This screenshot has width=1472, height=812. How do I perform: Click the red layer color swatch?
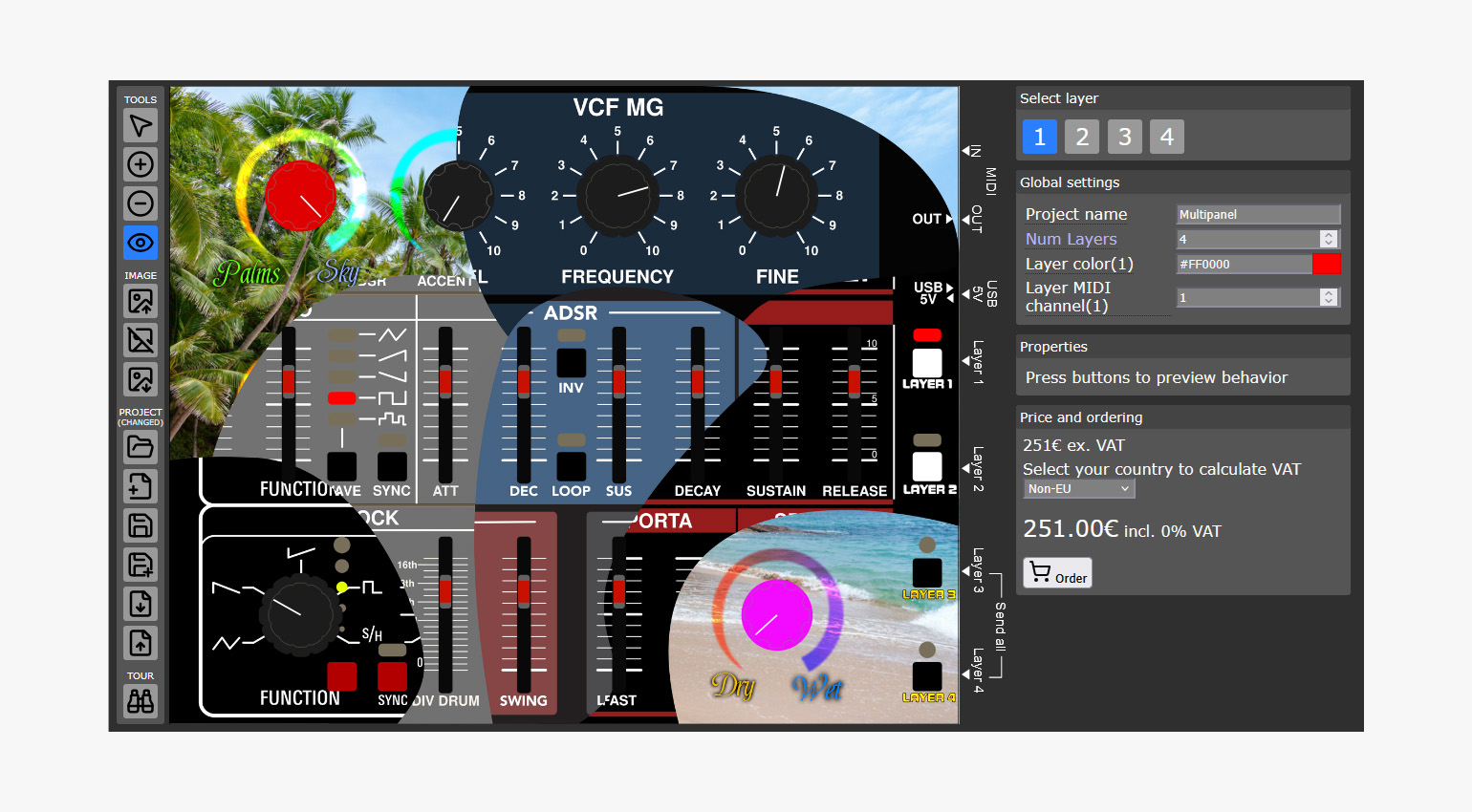1327,265
